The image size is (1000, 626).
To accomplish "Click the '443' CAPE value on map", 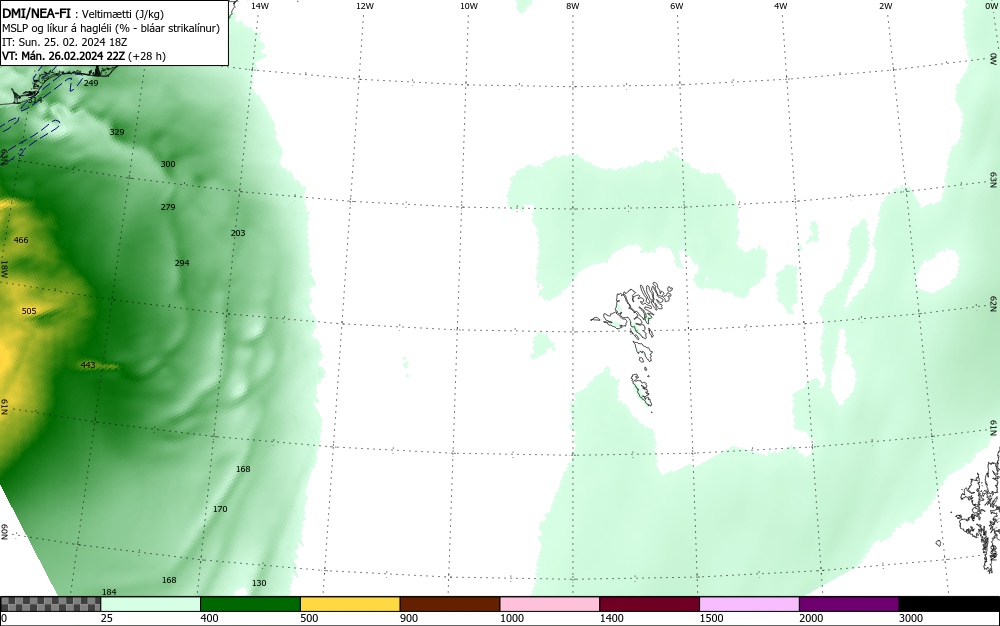I will (x=88, y=365).
